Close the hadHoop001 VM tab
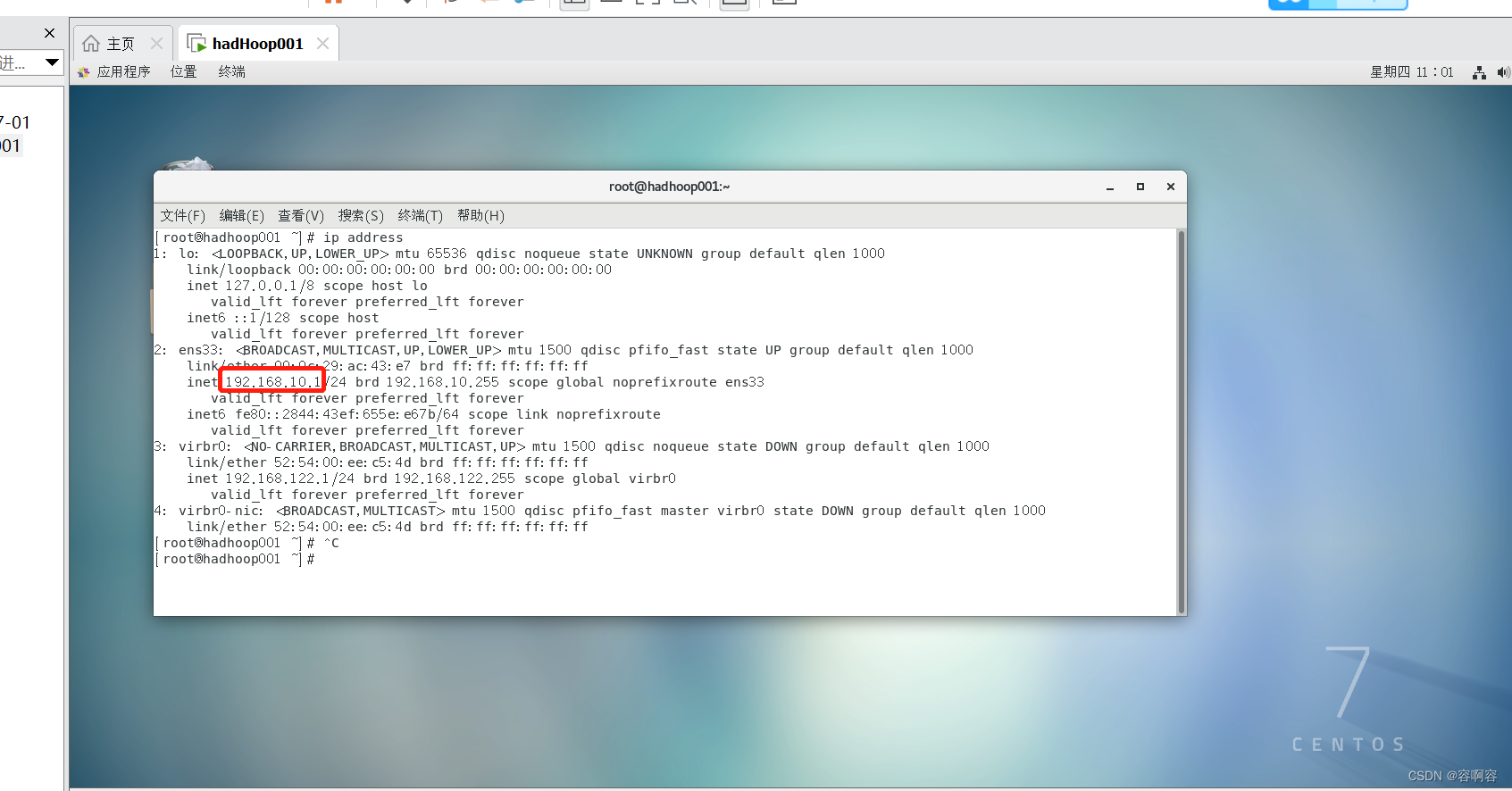Screen dimensions: 1512x791 tap(322, 43)
